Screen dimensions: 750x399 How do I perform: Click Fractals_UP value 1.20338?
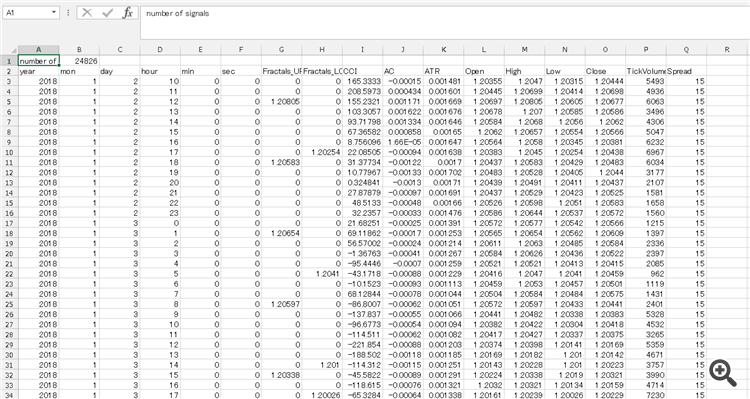(281, 375)
